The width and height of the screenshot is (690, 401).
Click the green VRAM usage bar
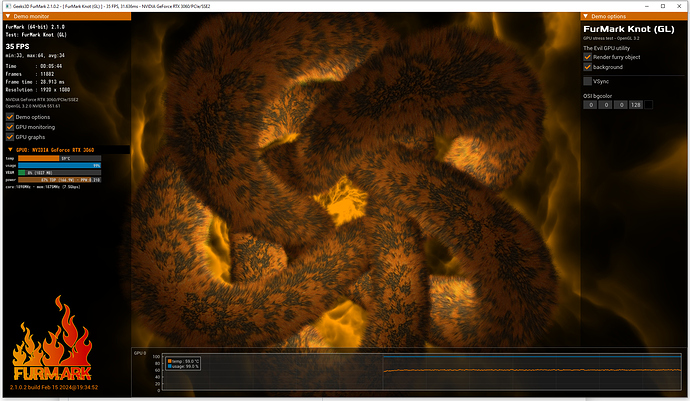(x=59, y=173)
